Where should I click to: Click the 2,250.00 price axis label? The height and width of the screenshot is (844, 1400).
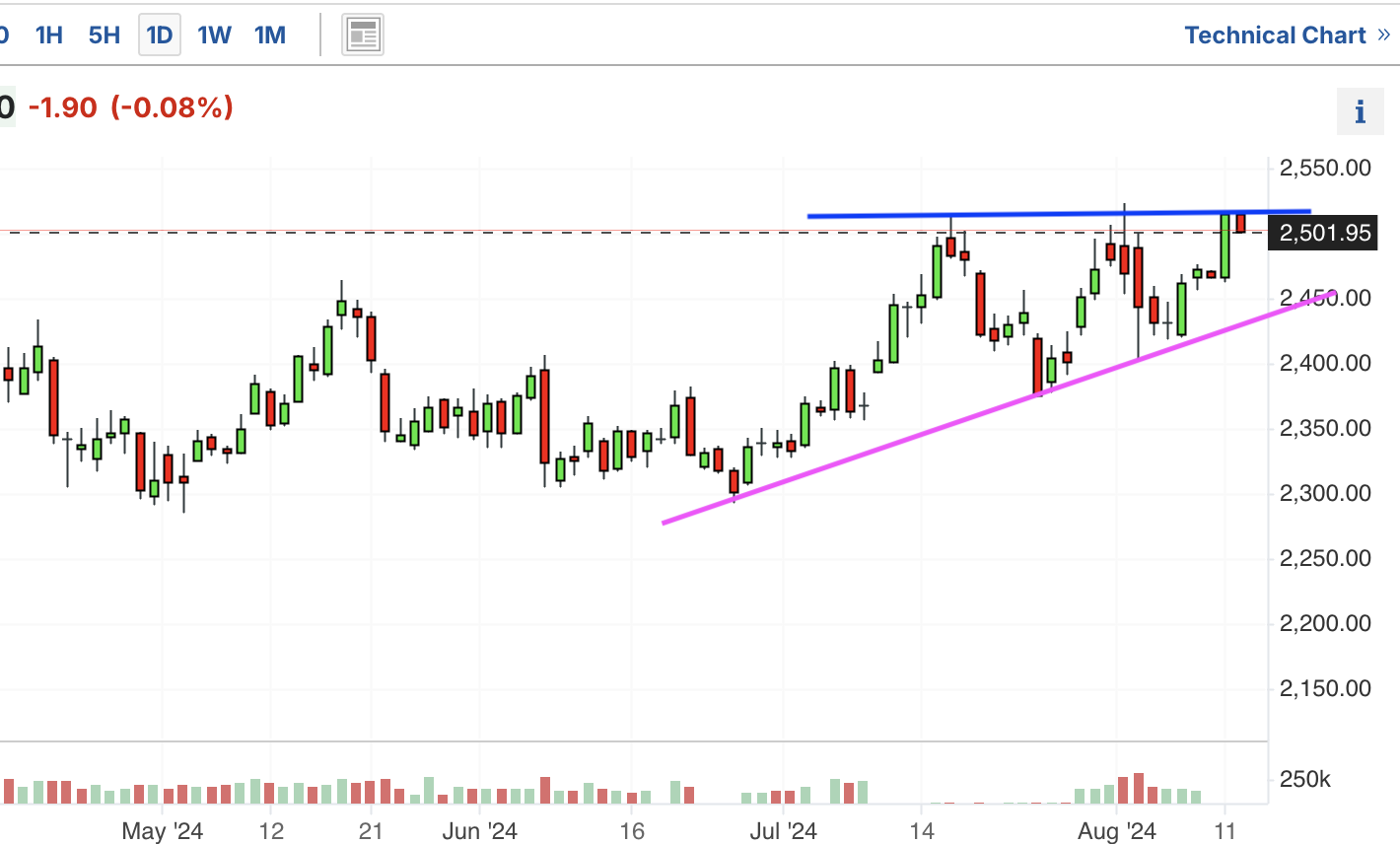(1325, 558)
